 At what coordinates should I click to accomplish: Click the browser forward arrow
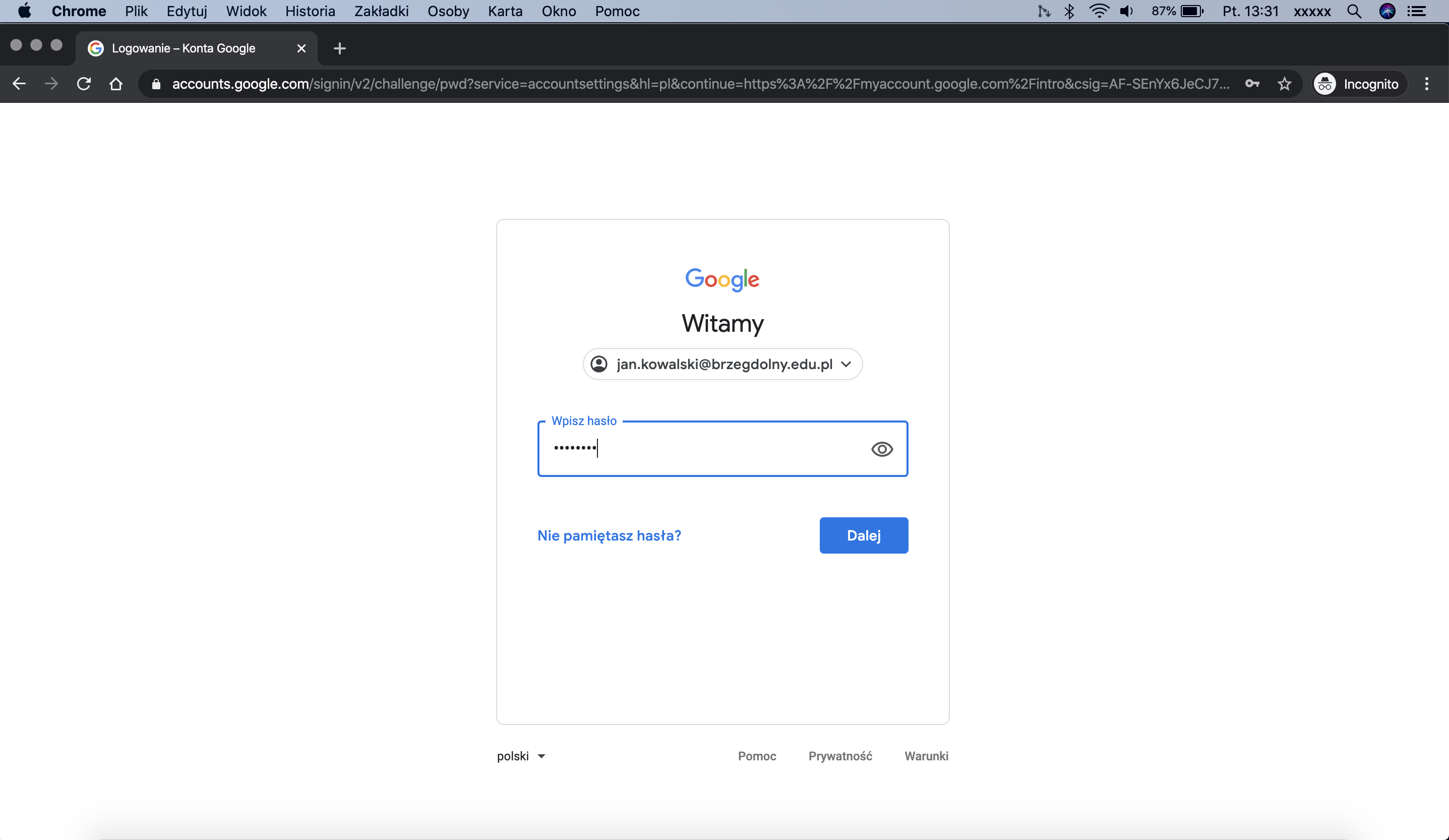(51, 84)
